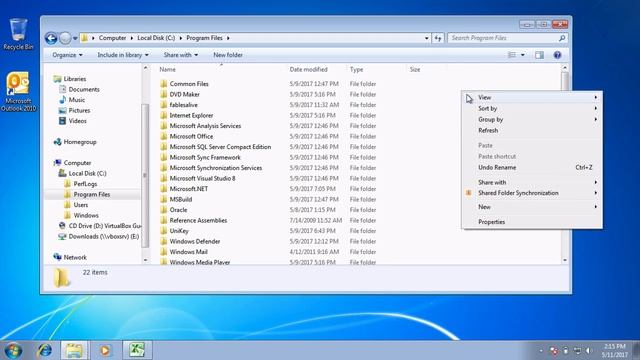Open Share with context submenu

(x=532, y=182)
